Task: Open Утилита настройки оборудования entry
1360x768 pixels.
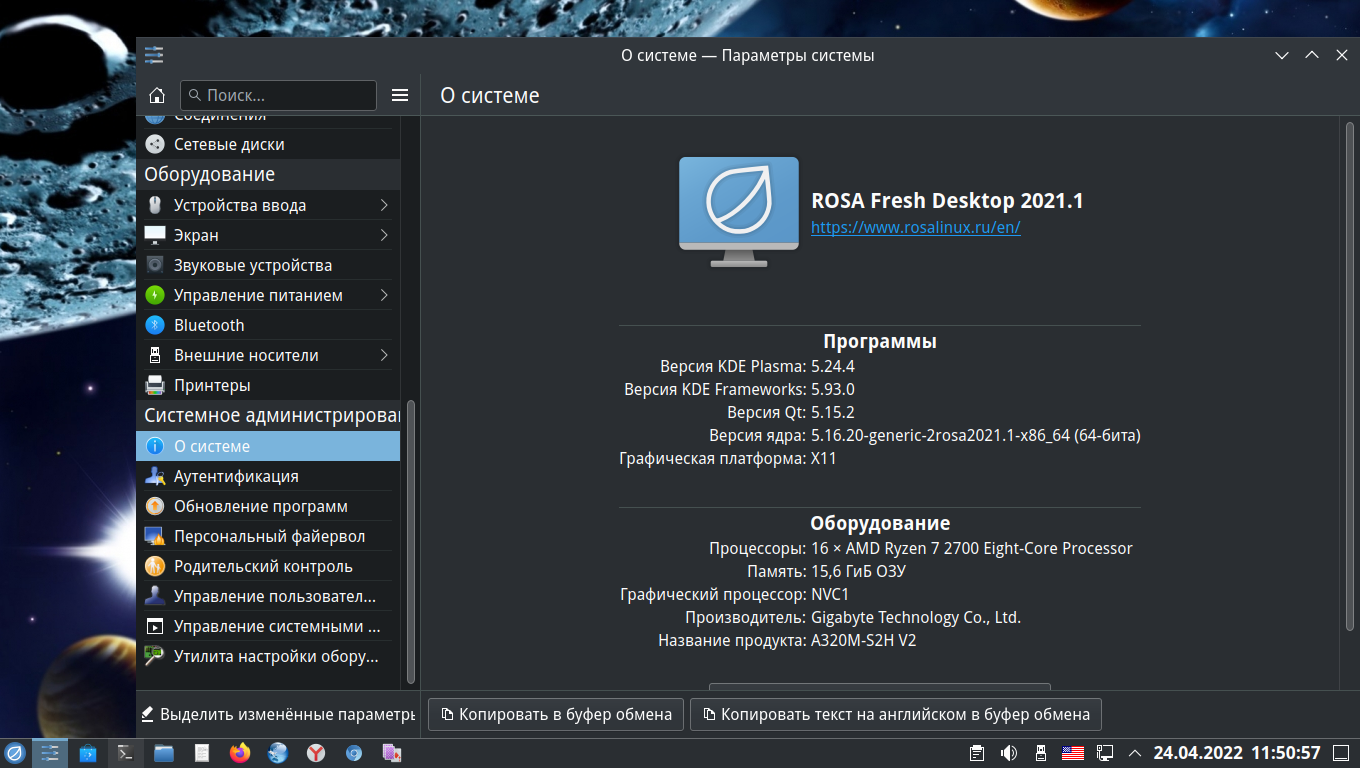Action: point(268,656)
